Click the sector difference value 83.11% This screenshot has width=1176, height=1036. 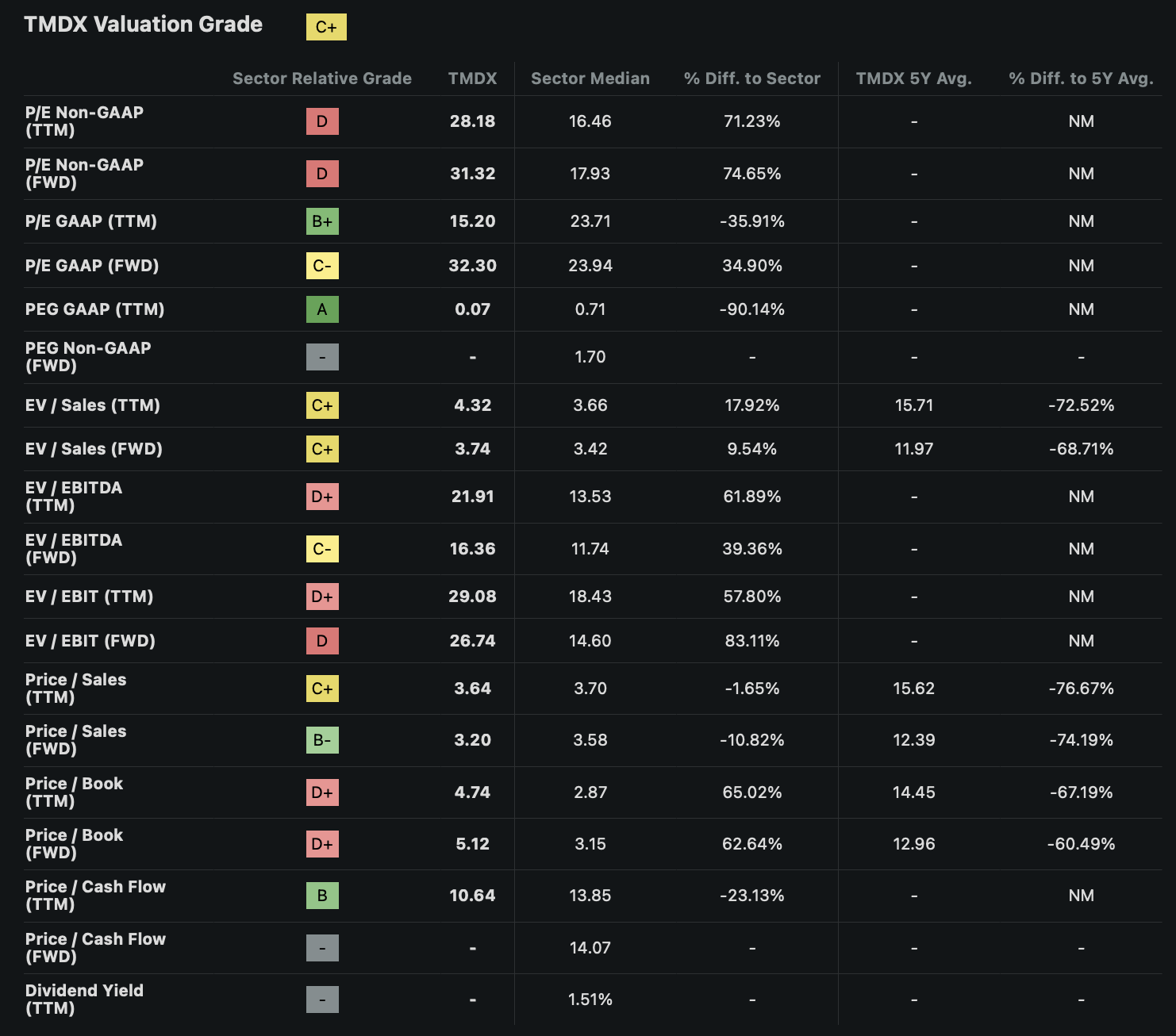[752, 641]
